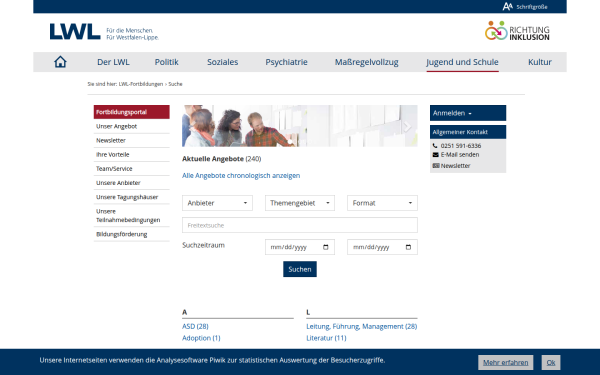Open Kultur menu

540,62
